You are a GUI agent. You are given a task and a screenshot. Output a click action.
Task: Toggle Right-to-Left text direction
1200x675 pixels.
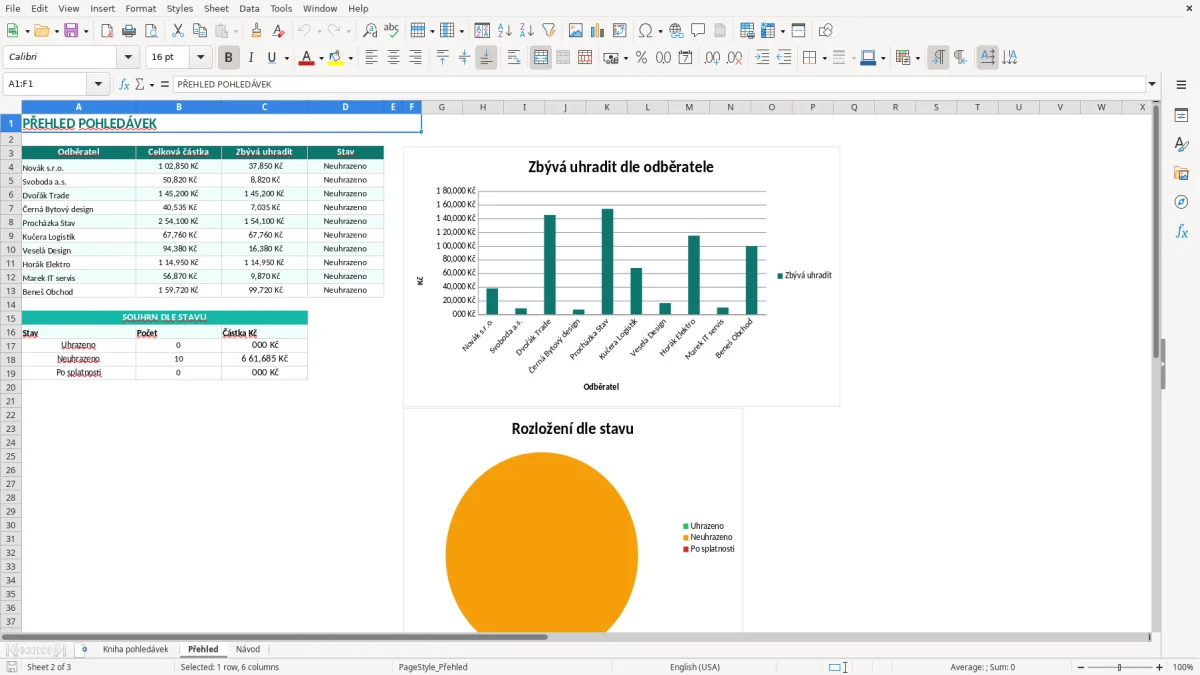(x=960, y=58)
